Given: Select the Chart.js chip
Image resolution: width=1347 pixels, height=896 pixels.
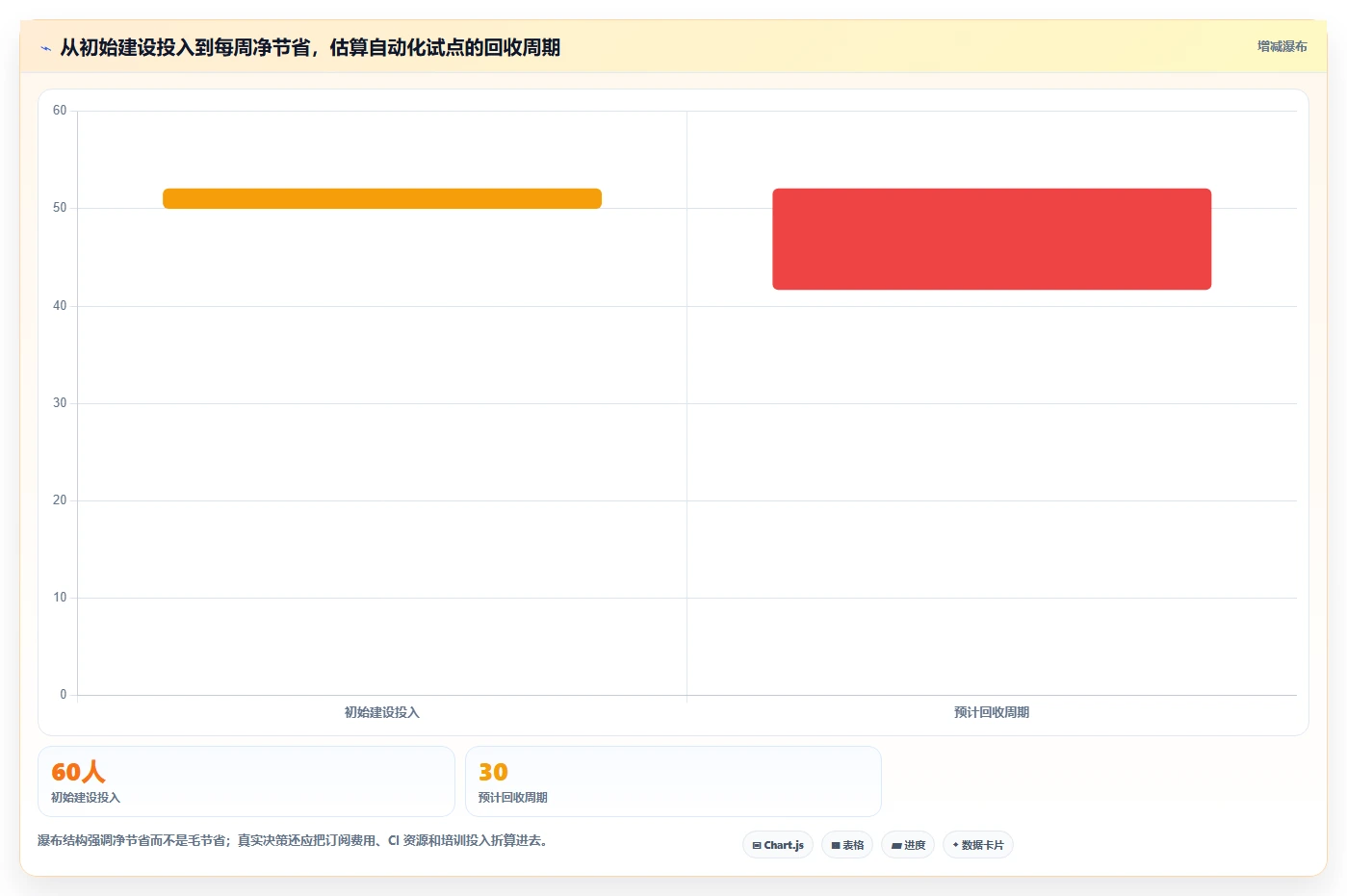Looking at the screenshot, I should click(778, 845).
